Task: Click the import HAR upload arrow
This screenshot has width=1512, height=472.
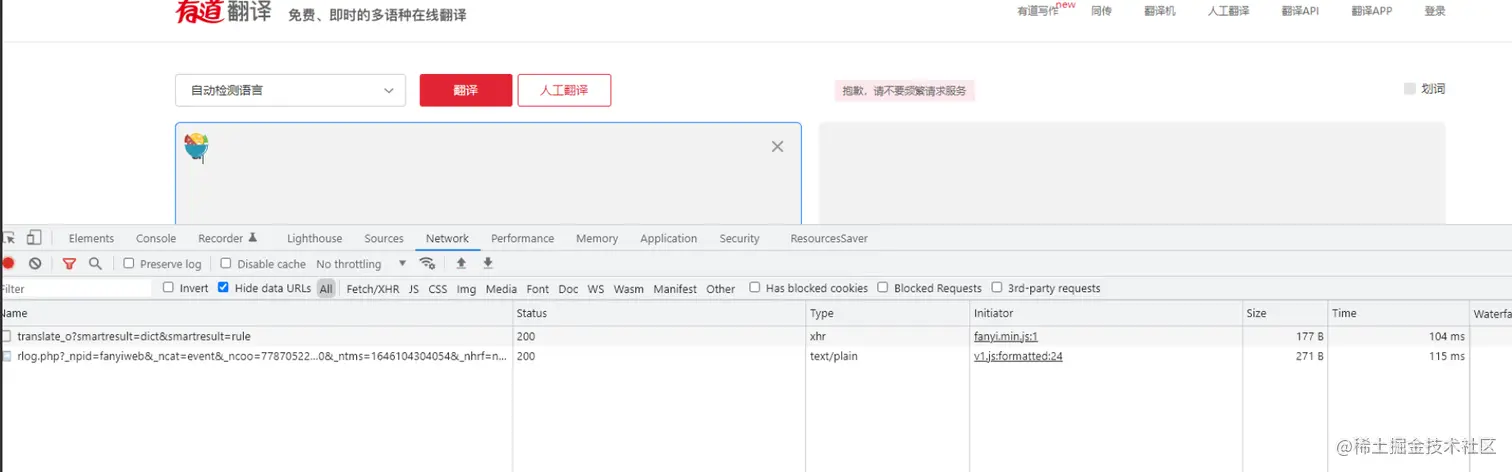Action: (461, 263)
